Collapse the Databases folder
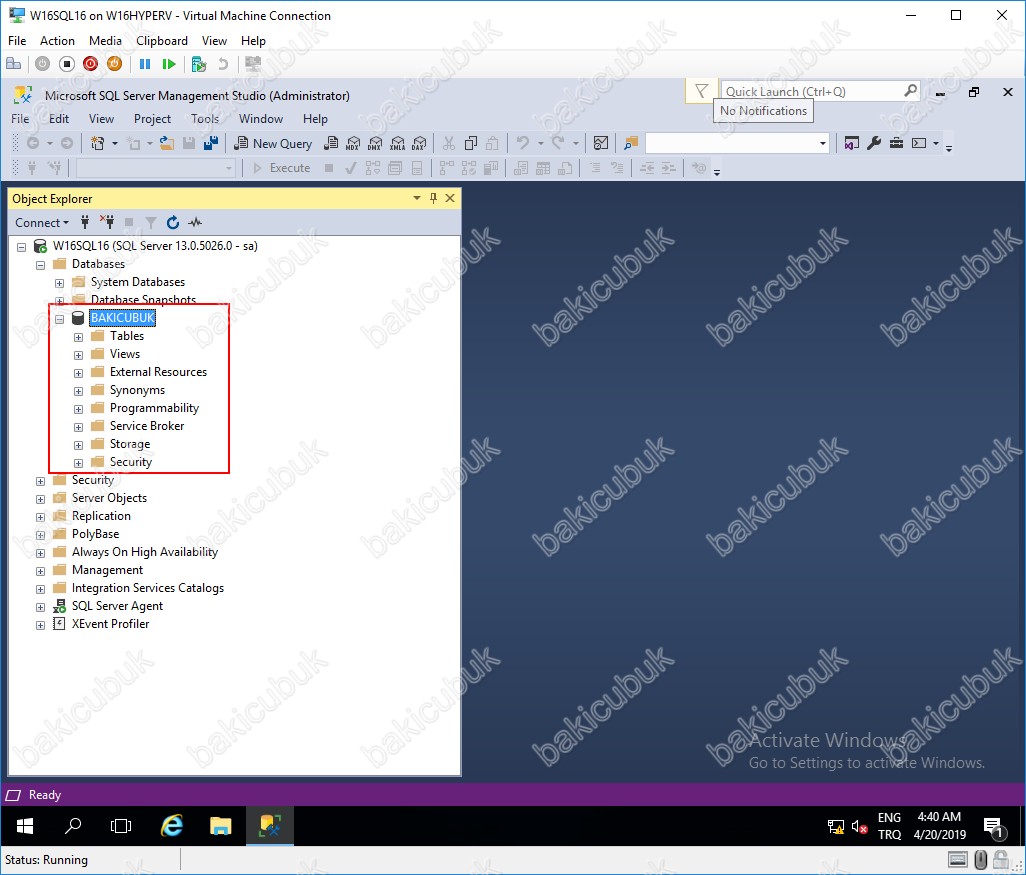The height and width of the screenshot is (875, 1026). pyautogui.click(x=41, y=265)
